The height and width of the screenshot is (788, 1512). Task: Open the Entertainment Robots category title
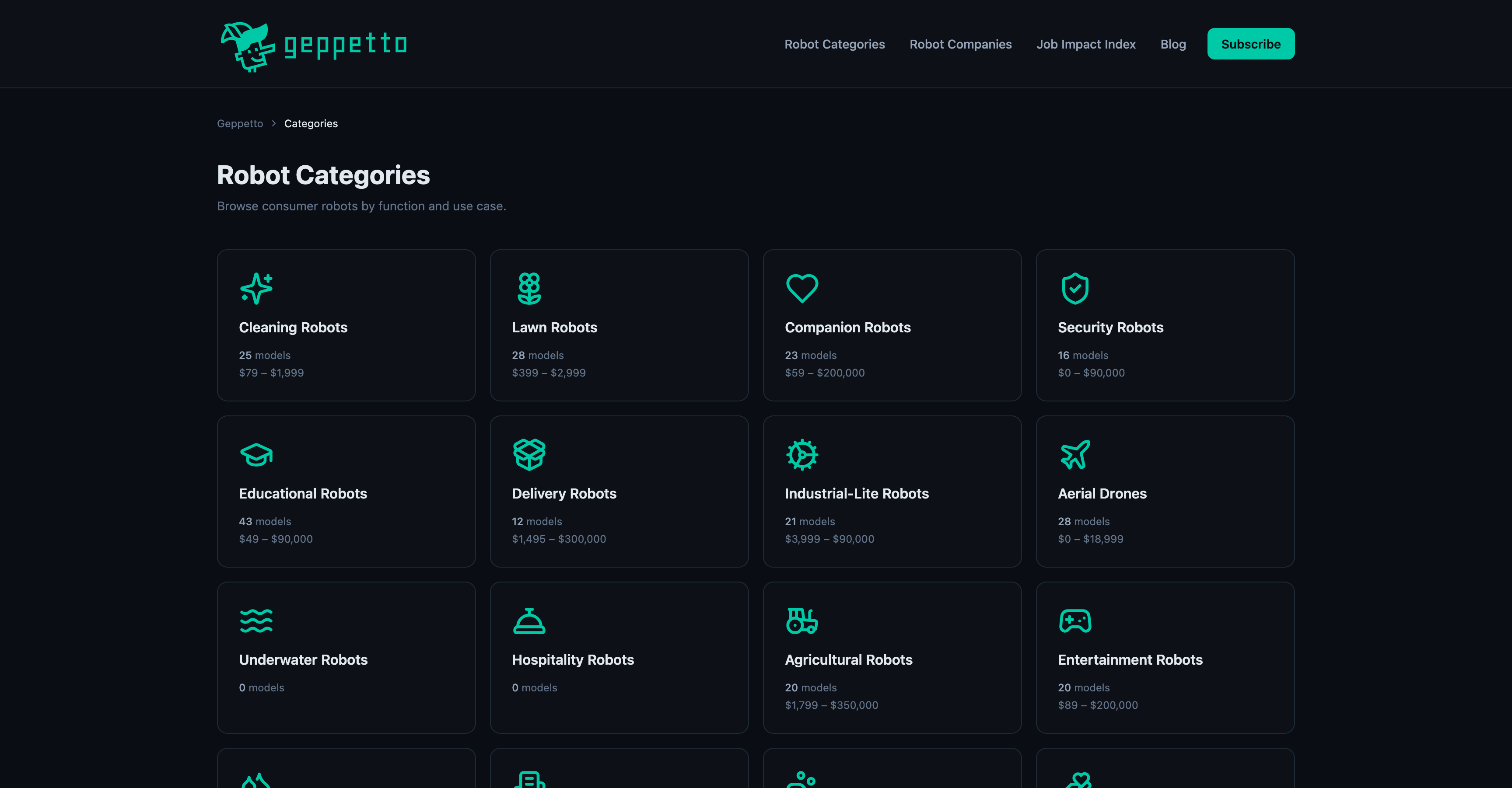[x=1130, y=659]
